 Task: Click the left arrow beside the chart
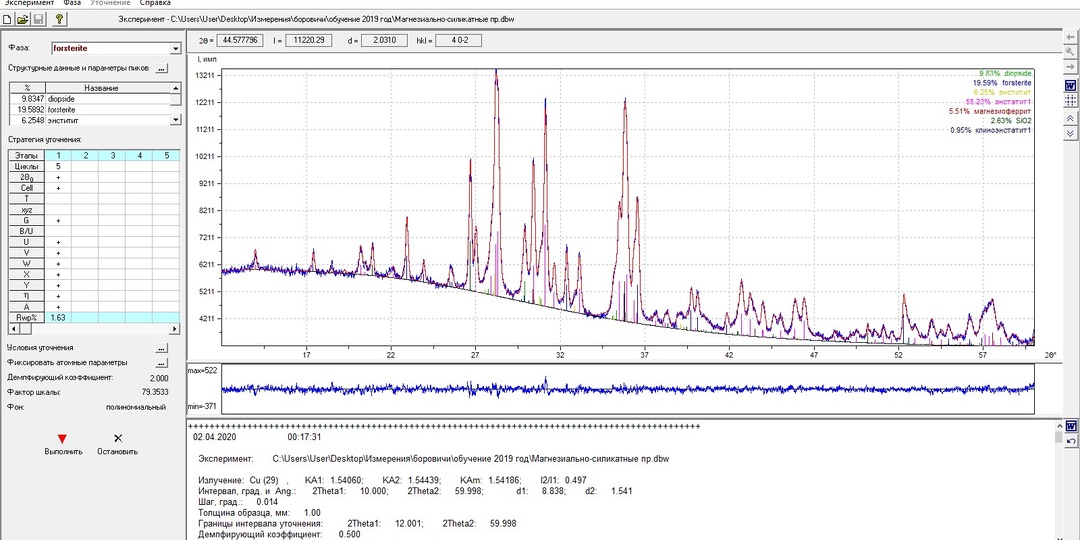(1070, 37)
